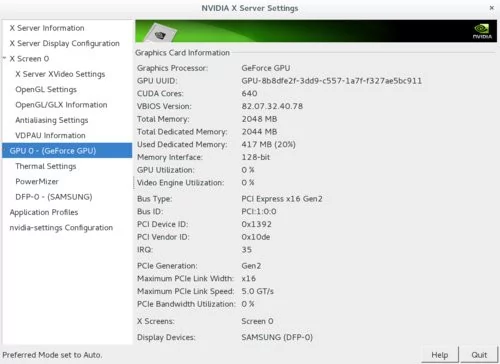Click the CUDA Cores value 640
The height and width of the screenshot is (364, 500).
[x=249, y=93]
